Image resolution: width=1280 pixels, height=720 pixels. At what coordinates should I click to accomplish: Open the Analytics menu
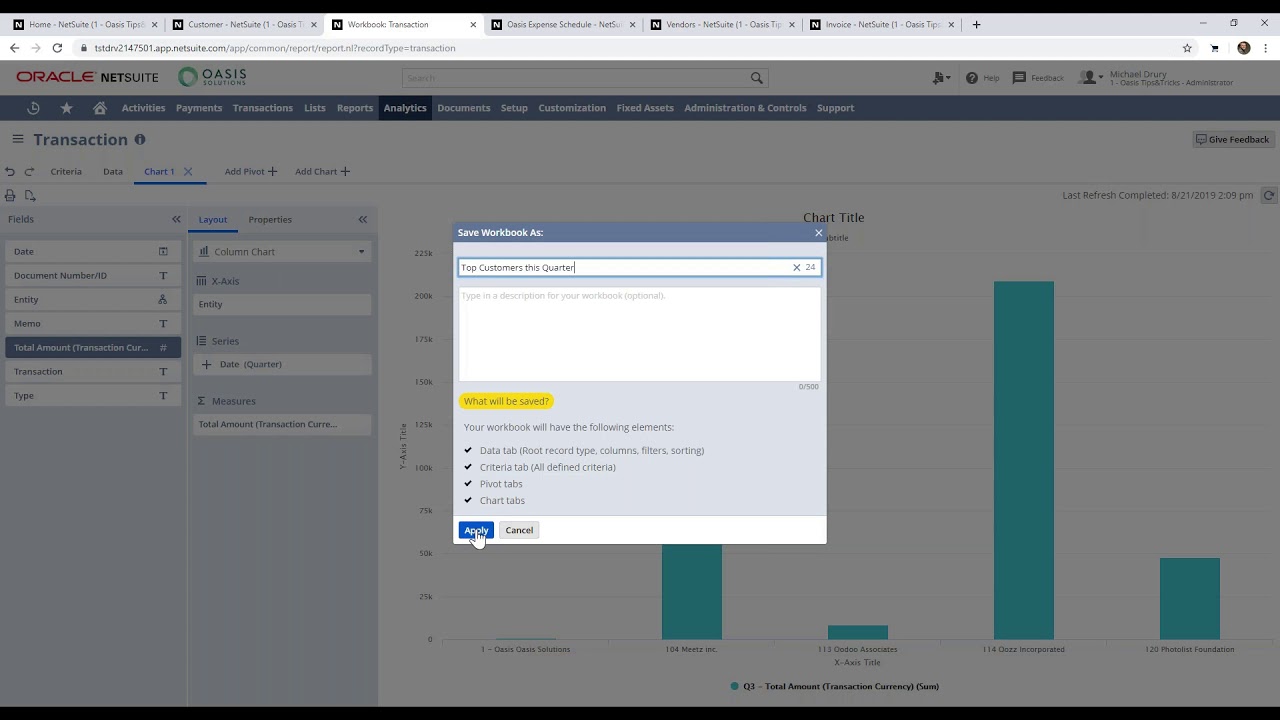405,108
